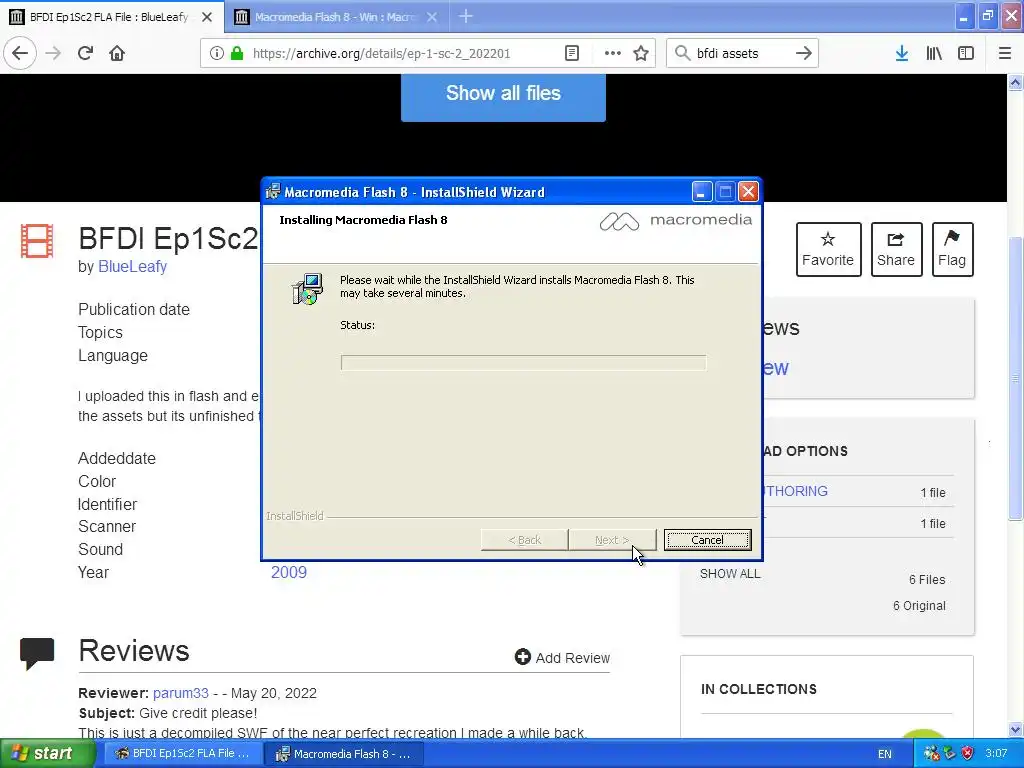Image resolution: width=1024 pixels, height=768 pixels.
Task: Switch to the BFDI Ep1Sc2 FLA File tab
Action: coord(111,16)
